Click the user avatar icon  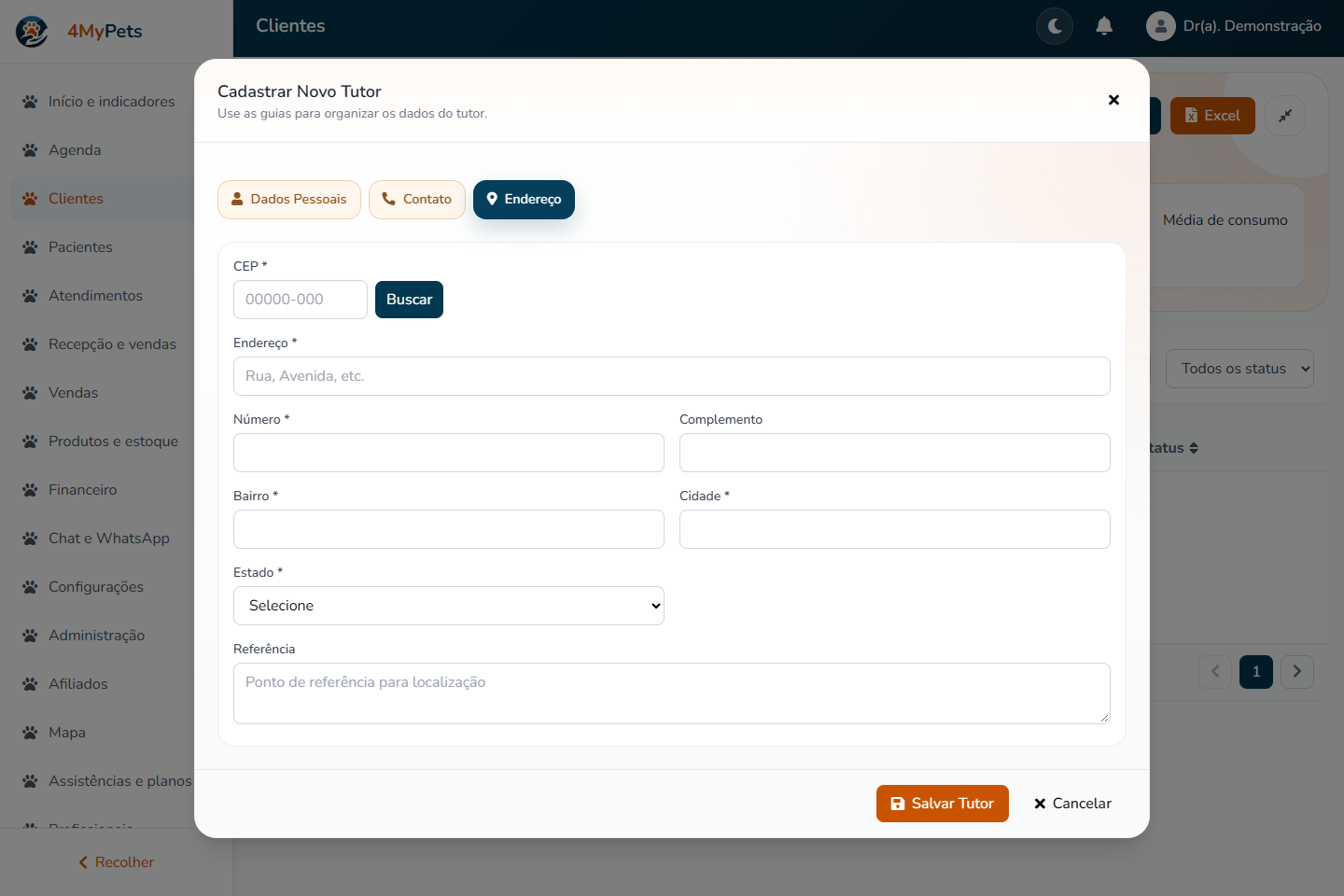(1160, 26)
